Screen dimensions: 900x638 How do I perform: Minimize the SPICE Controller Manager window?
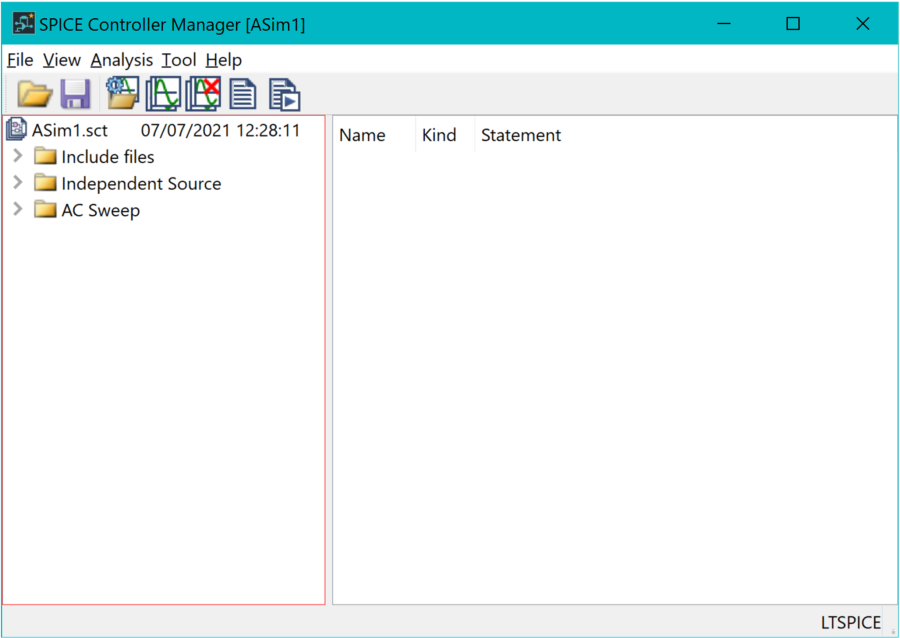724,24
